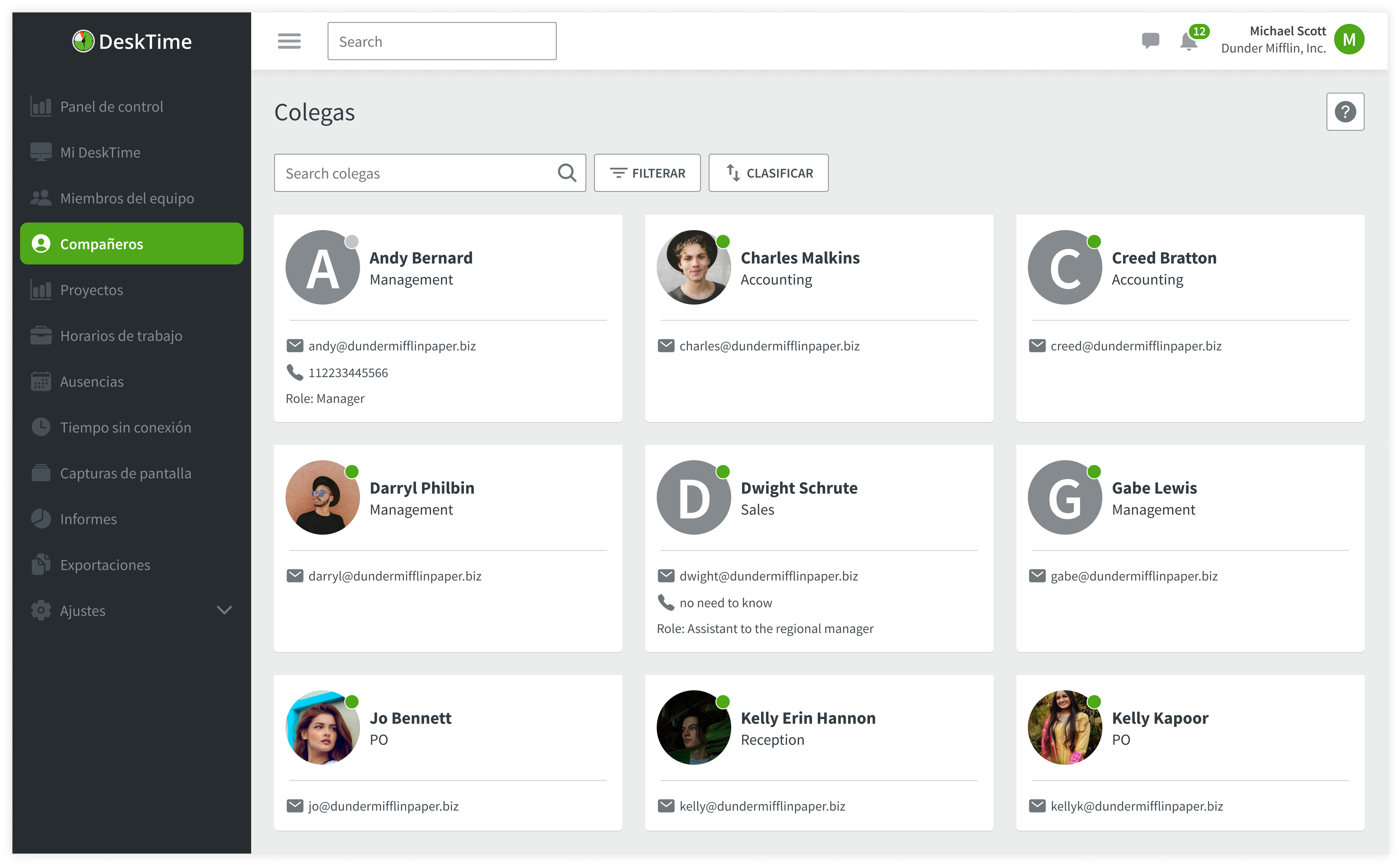Open Jo Bennett's profile photo

322,727
